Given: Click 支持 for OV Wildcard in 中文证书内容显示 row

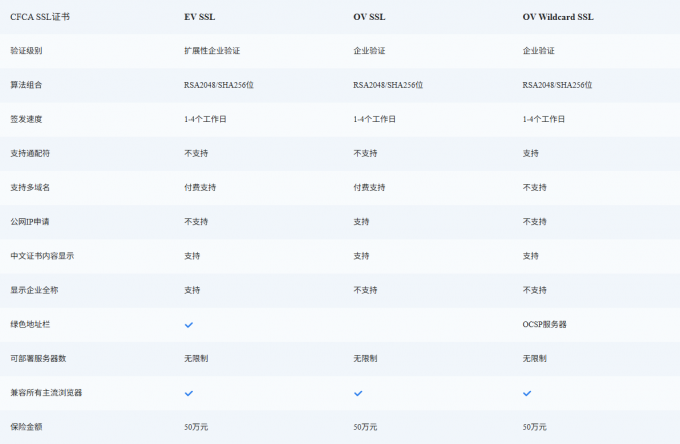Looking at the screenshot, I should (530, 256).
